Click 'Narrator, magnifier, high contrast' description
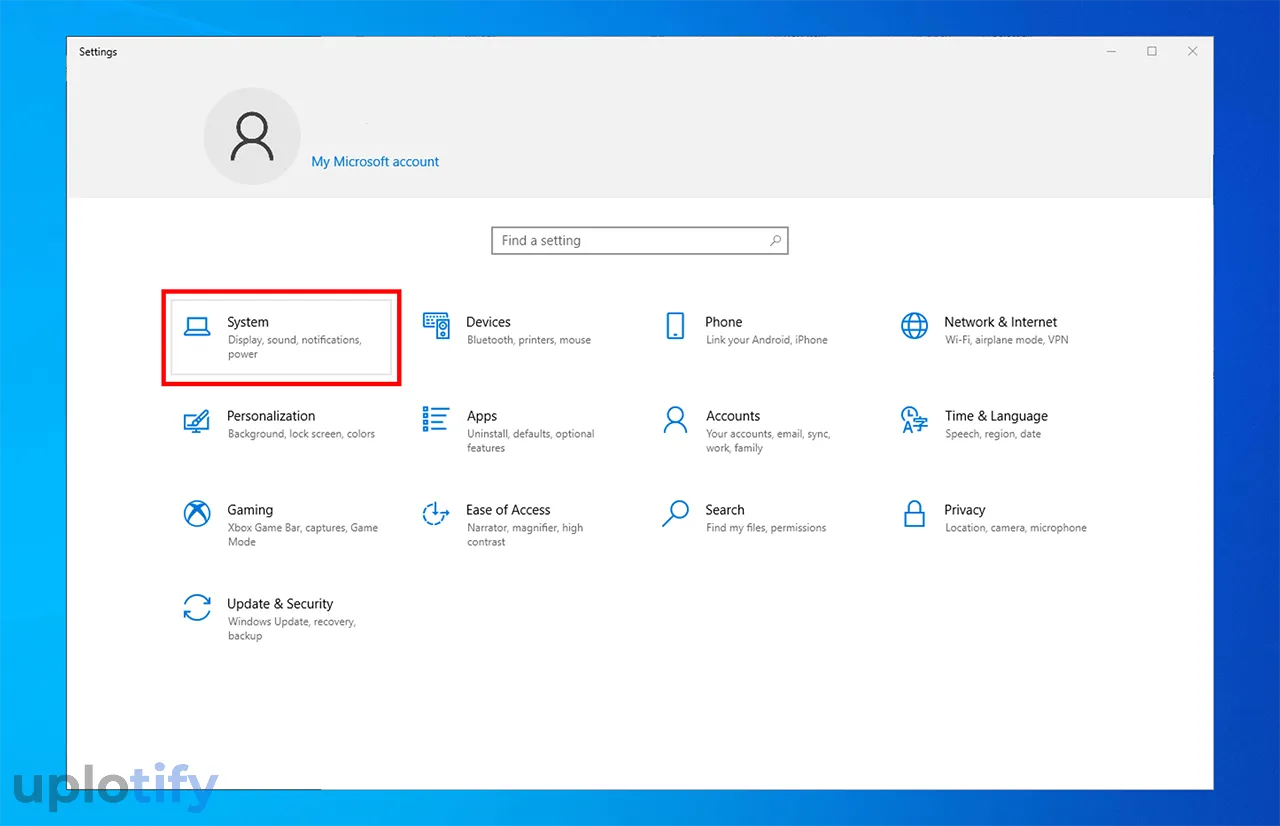This screenshot has height=826, width=1280. pos(525,535)
